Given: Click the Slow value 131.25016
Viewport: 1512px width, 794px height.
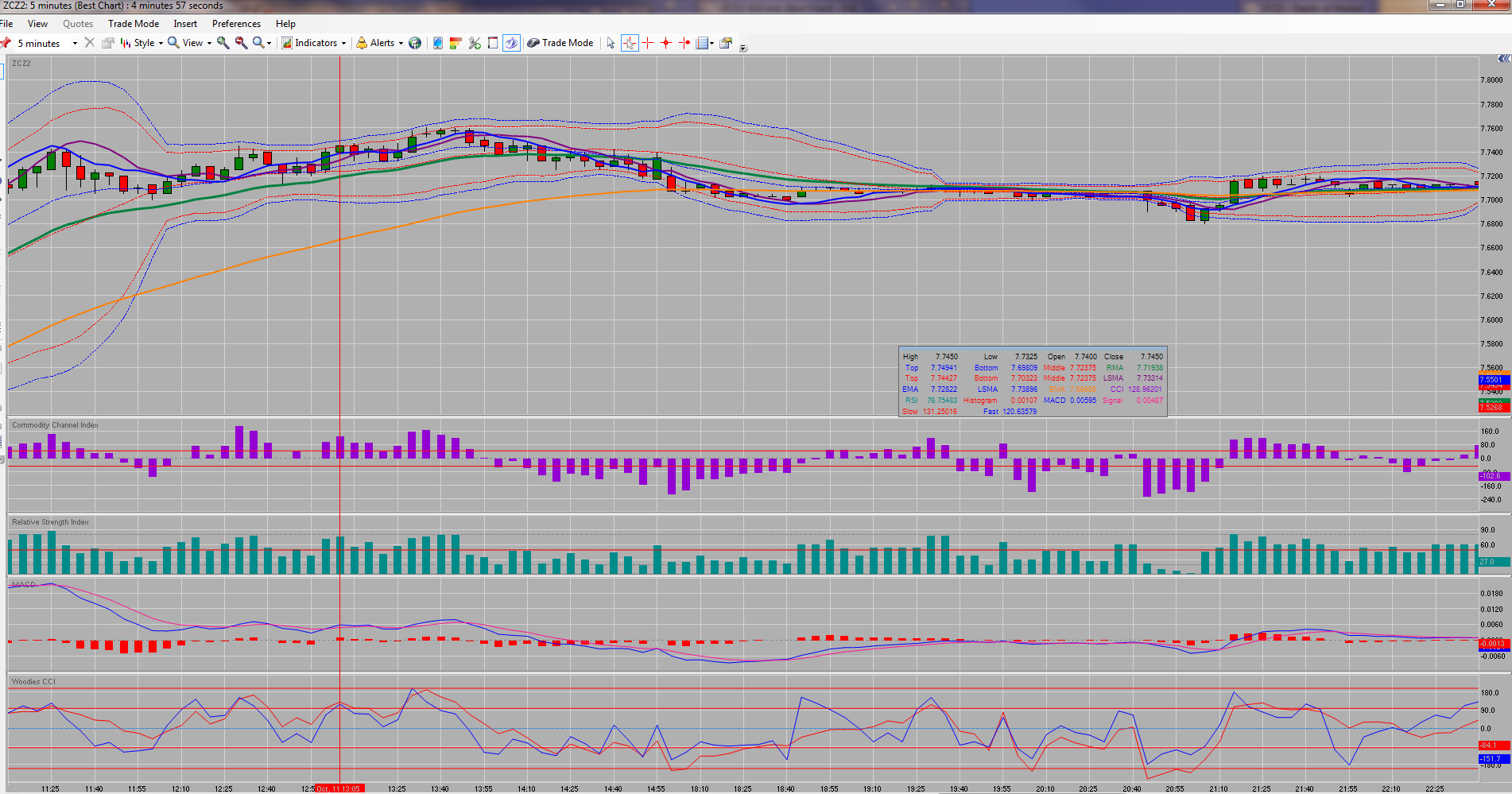Looking at the screenshot, I should point(940,412).
